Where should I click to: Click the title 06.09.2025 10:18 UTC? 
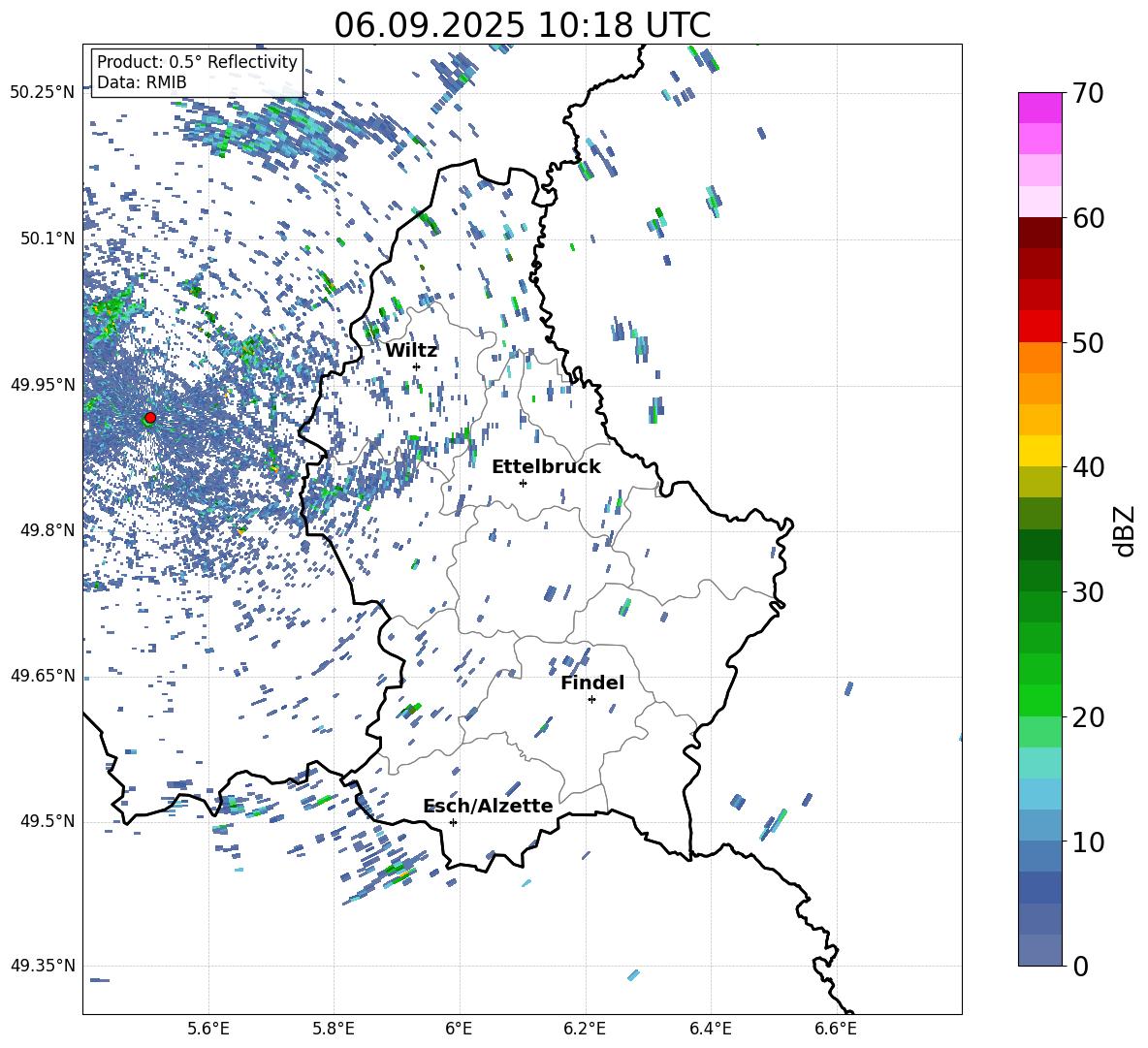pos(523,25)
